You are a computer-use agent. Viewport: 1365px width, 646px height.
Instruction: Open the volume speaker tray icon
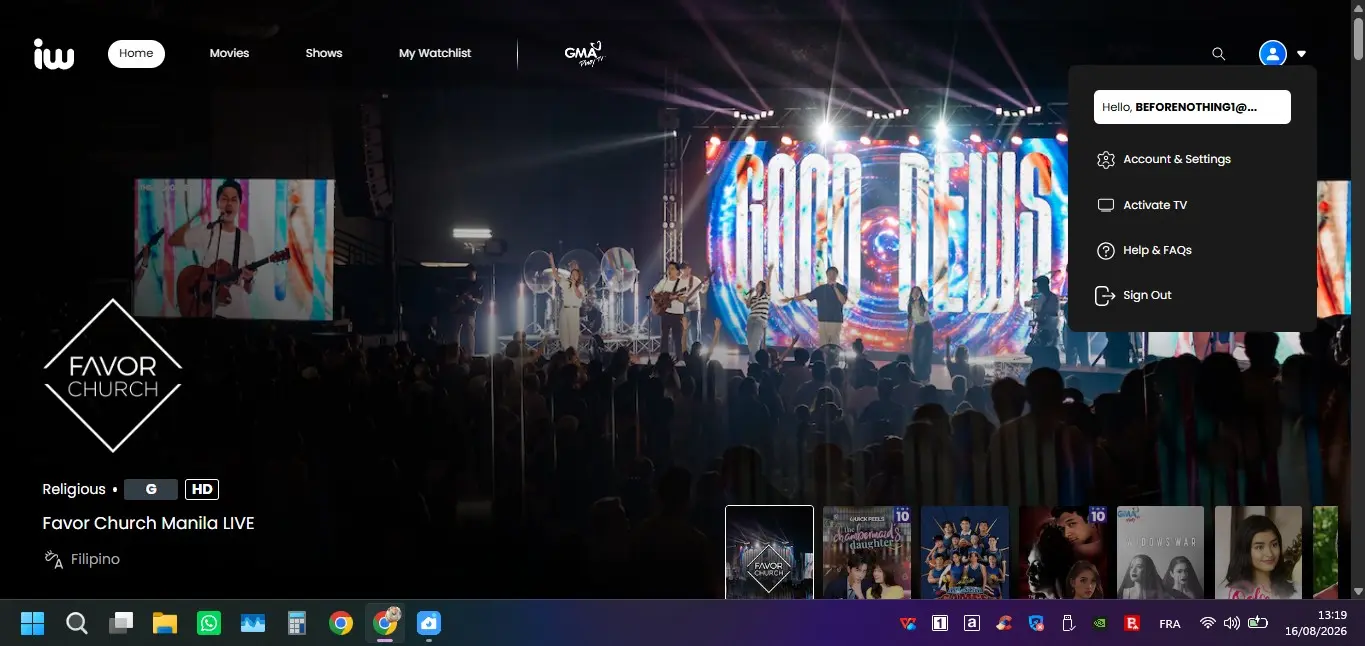[x=1232, y=623]
